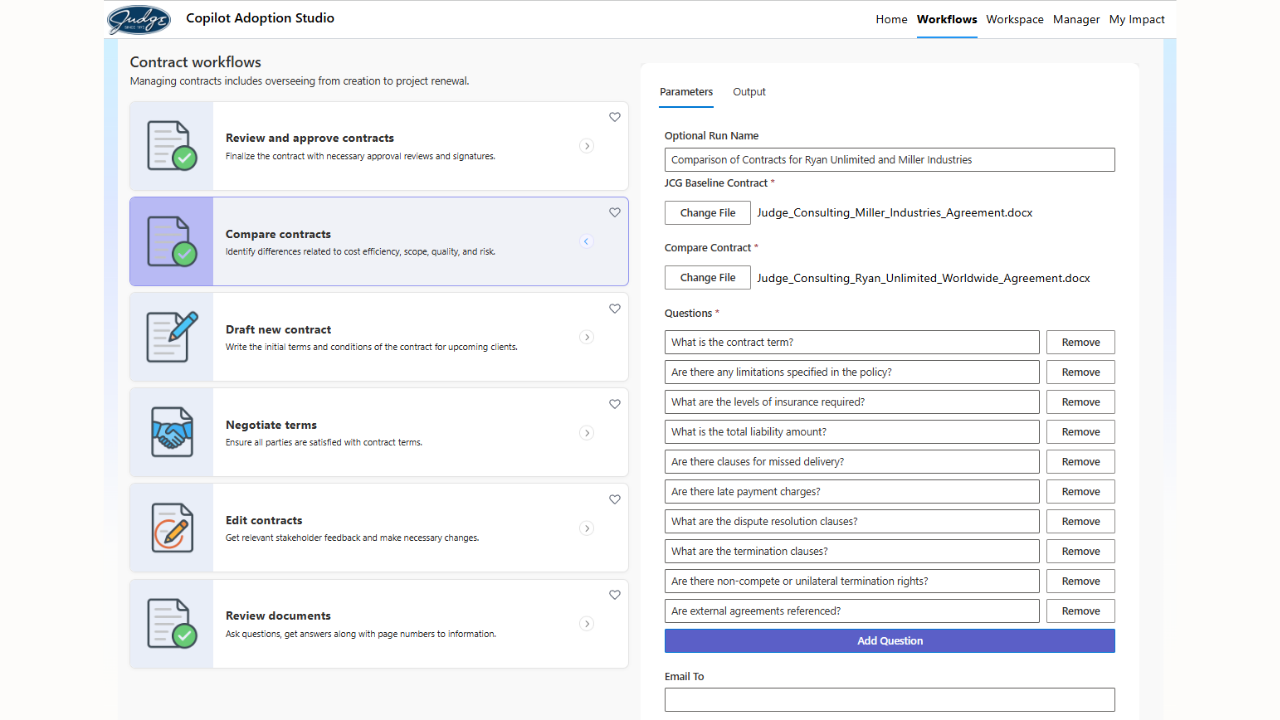Click the Ryan Unlimited Worldwide Agreement file name
Viewport: 1280px width, 720px height.
tap(924, 278)
